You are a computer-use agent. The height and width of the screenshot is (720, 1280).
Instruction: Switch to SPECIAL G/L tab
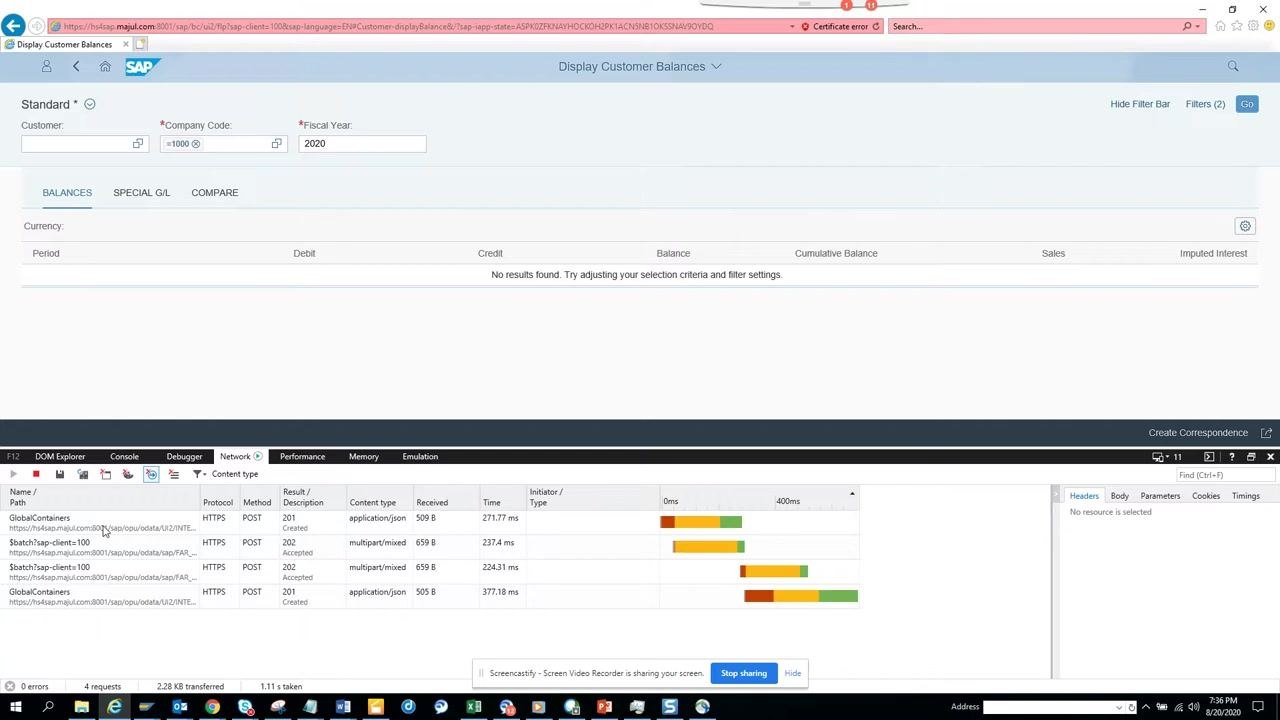click(x=141, y=193)
